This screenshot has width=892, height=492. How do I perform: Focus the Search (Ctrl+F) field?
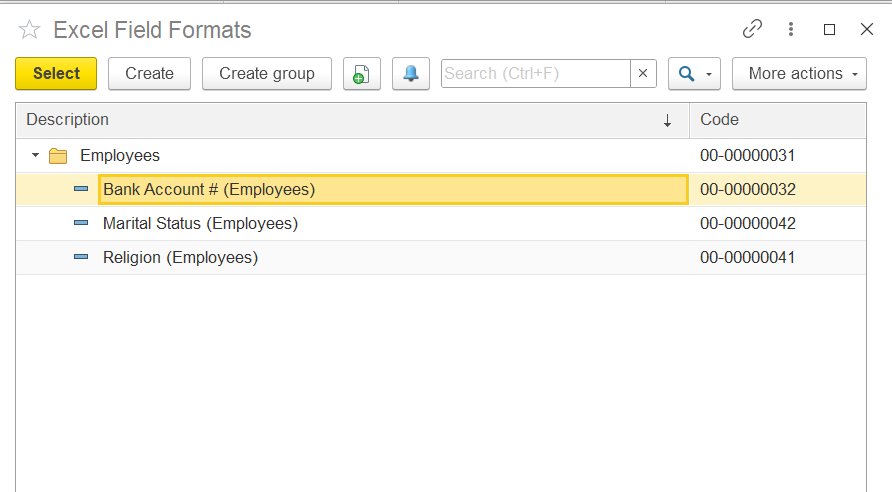[536, 73]
